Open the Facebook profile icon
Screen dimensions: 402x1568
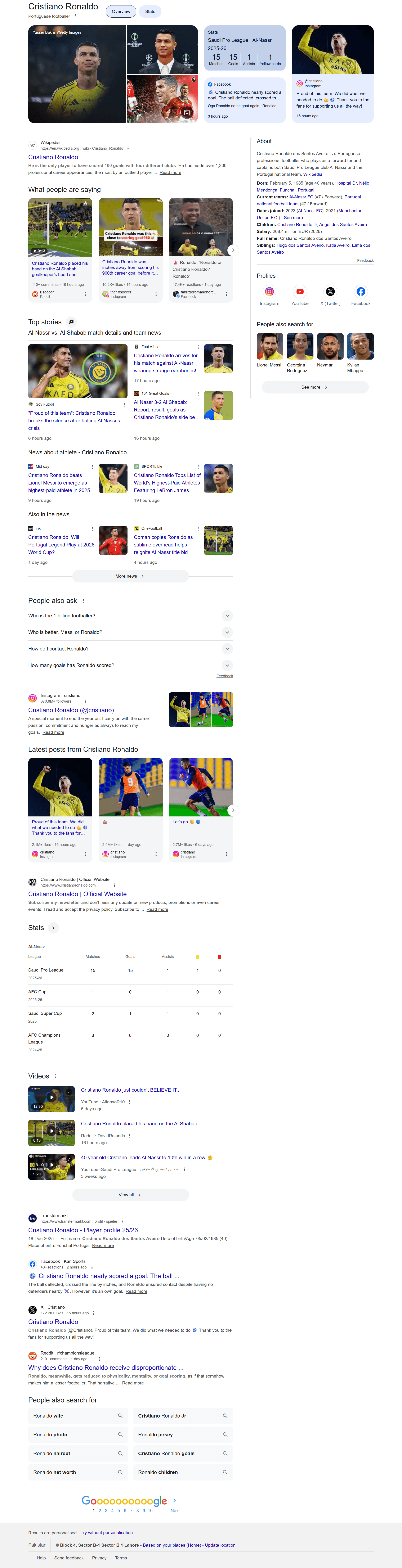(361, 292)
